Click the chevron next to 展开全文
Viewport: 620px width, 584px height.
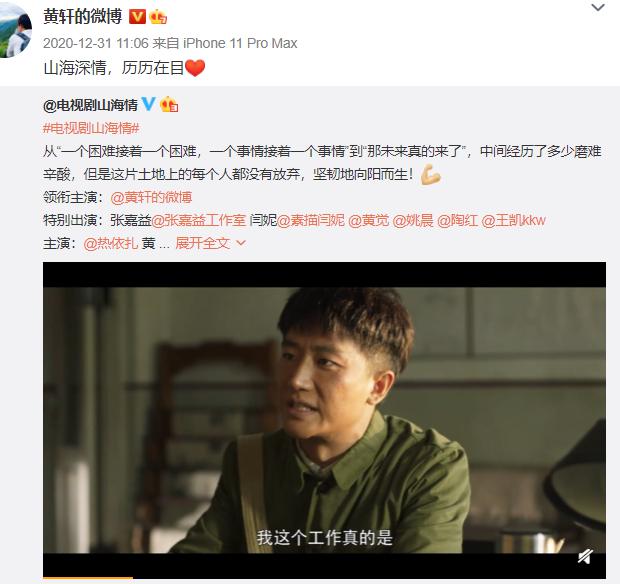tap(241, 243)
